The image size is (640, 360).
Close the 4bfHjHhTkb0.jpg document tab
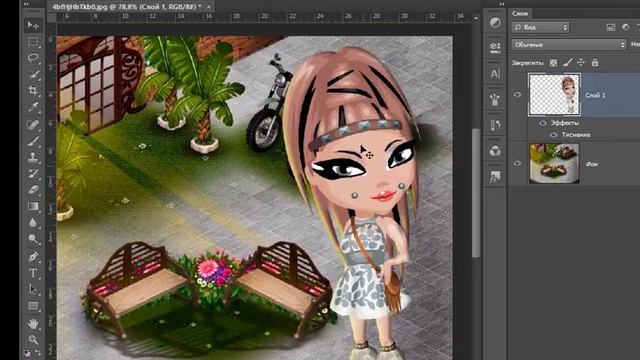pos(209,7)
